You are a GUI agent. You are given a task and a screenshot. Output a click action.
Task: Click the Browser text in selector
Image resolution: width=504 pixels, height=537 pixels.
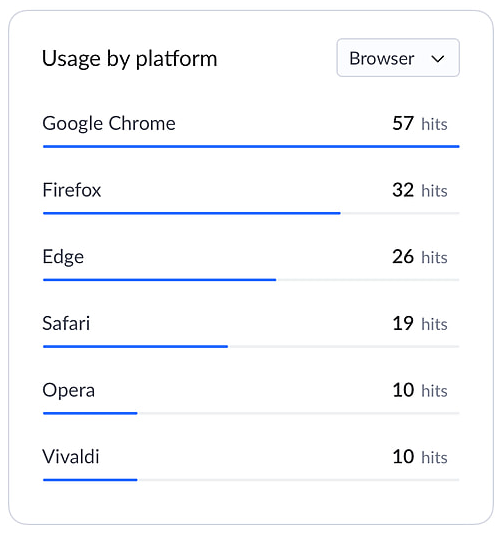[x=382, y=59]
